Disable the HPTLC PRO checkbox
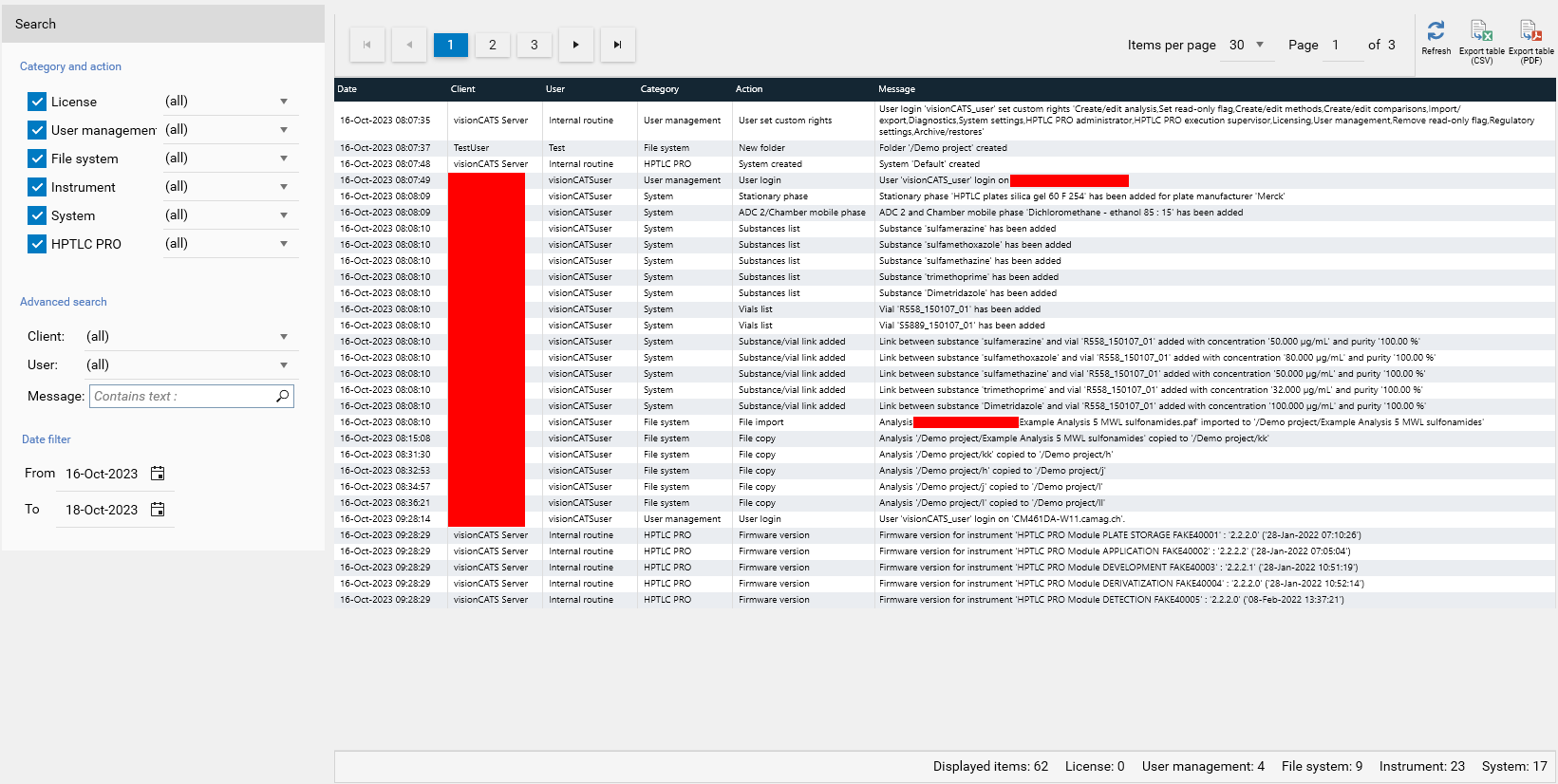Screen dimensions: 1558x784 click(37, 244)
